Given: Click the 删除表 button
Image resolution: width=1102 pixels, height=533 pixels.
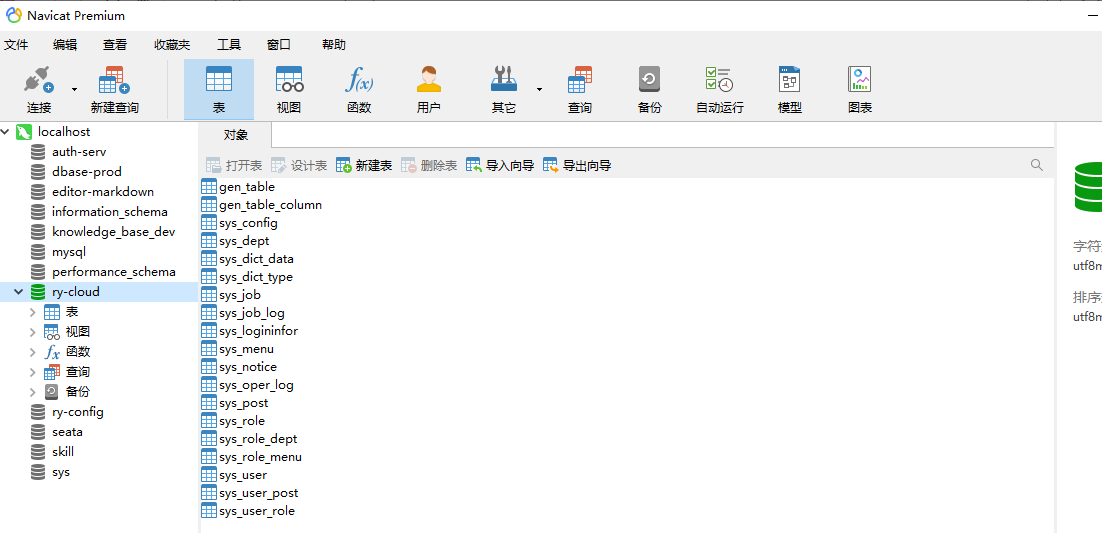Looking at the screenshot, I should point(429,165).
